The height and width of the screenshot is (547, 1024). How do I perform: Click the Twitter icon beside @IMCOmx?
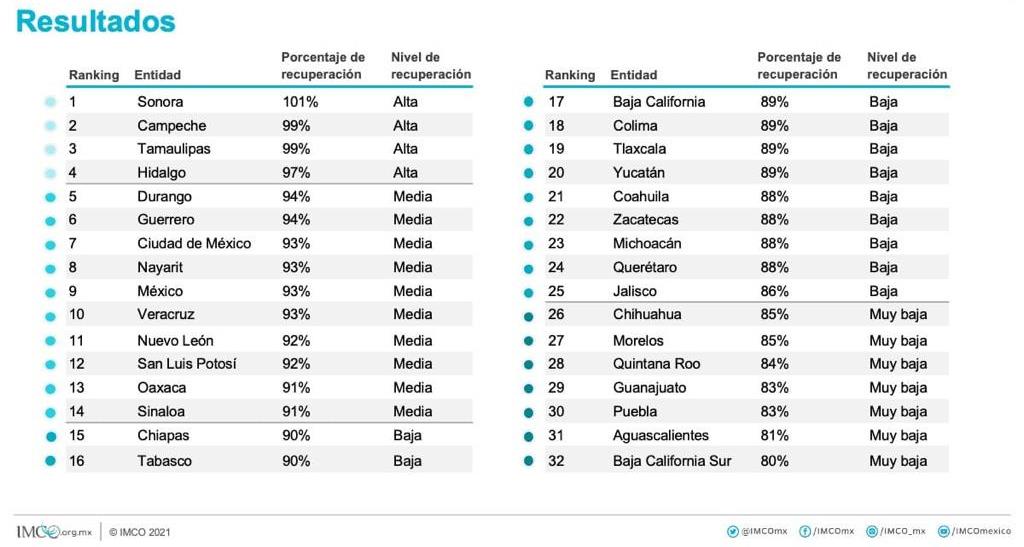732,532
